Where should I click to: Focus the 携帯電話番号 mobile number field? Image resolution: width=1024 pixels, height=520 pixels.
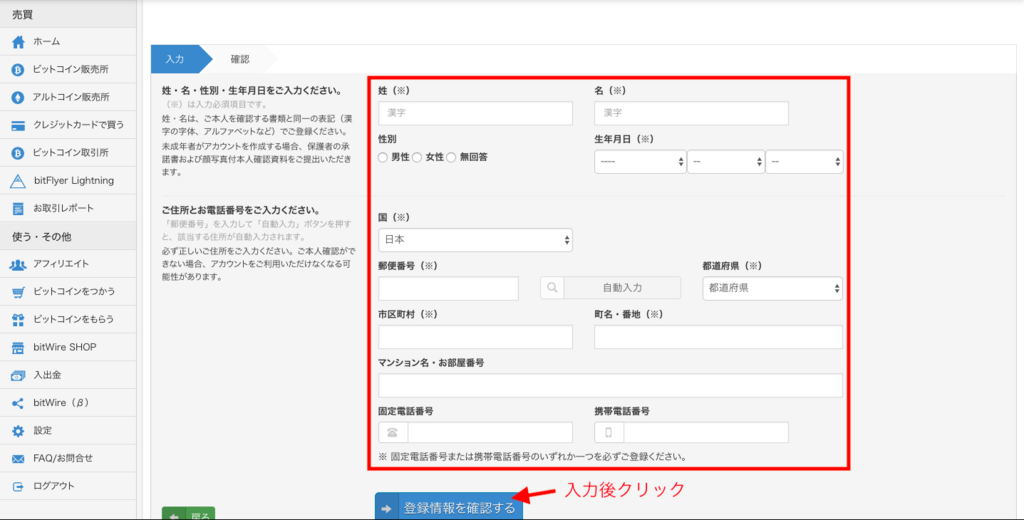tap(706, 432)
